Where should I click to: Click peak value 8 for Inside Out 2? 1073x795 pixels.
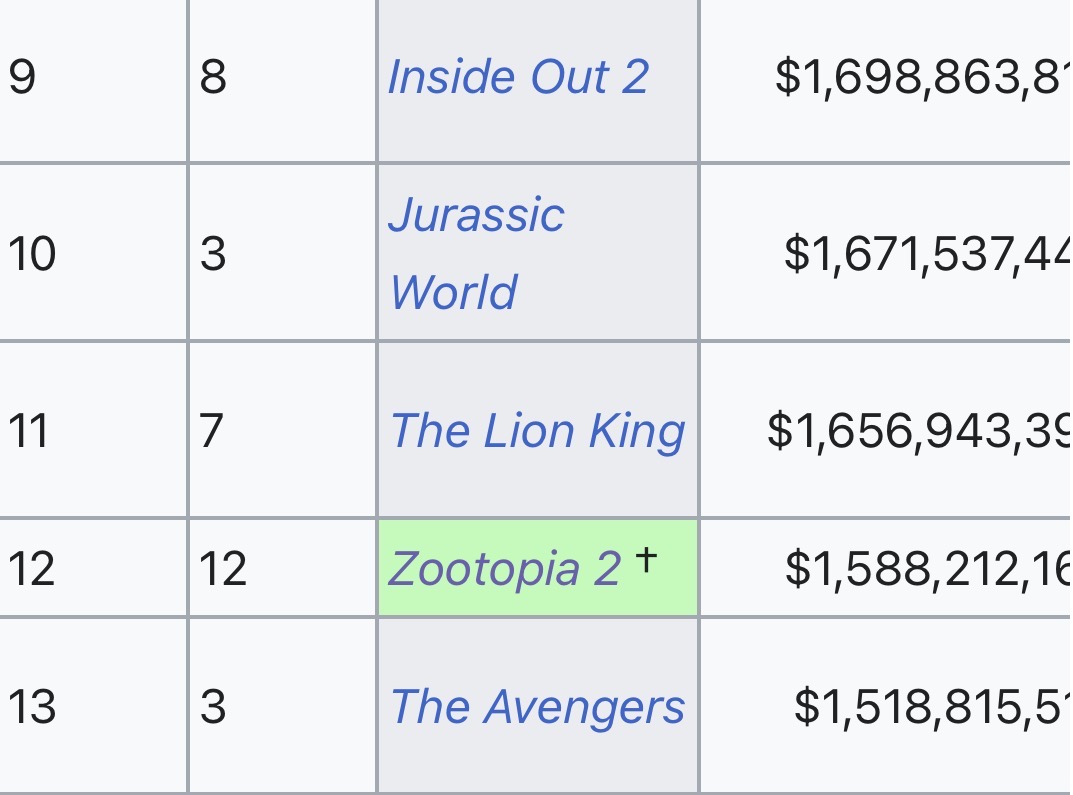pyautogui.click(x=213, y=77)
